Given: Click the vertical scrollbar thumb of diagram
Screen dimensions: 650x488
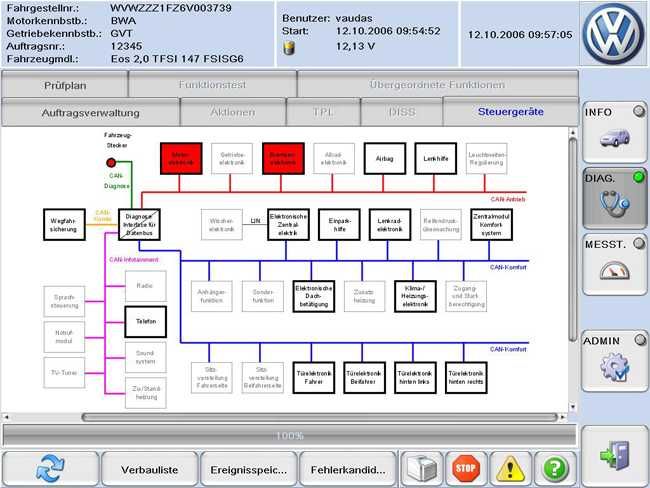Looking at the screenshot, I should pyautogui.click(x=572, y=240).
